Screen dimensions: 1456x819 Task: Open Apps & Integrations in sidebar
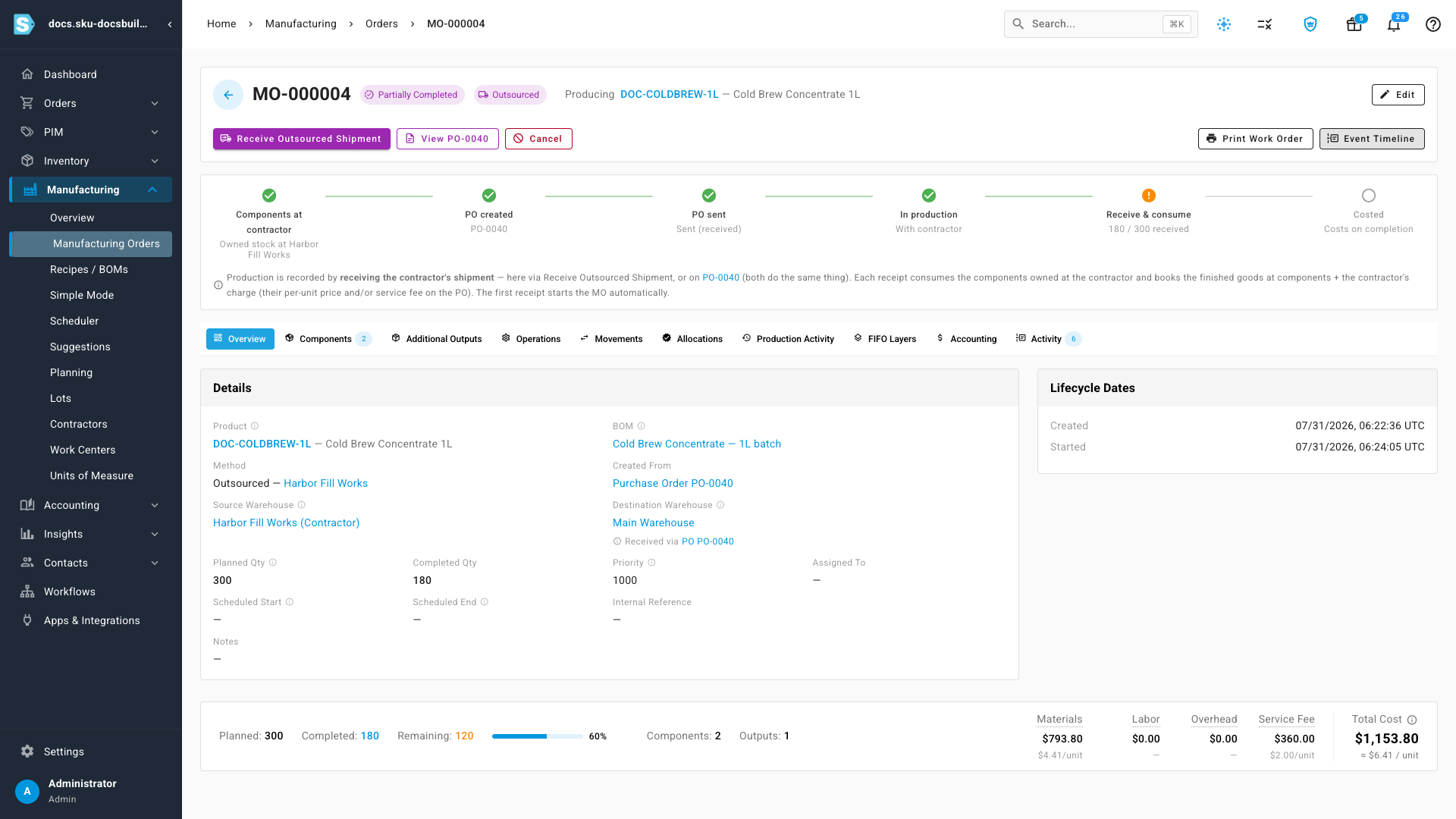[91, 620]
